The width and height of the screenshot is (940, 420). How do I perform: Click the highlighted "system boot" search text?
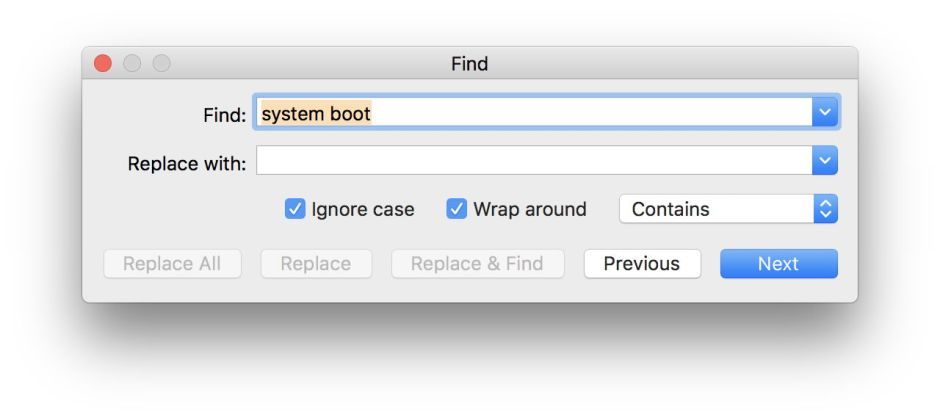tap(316, 114)
